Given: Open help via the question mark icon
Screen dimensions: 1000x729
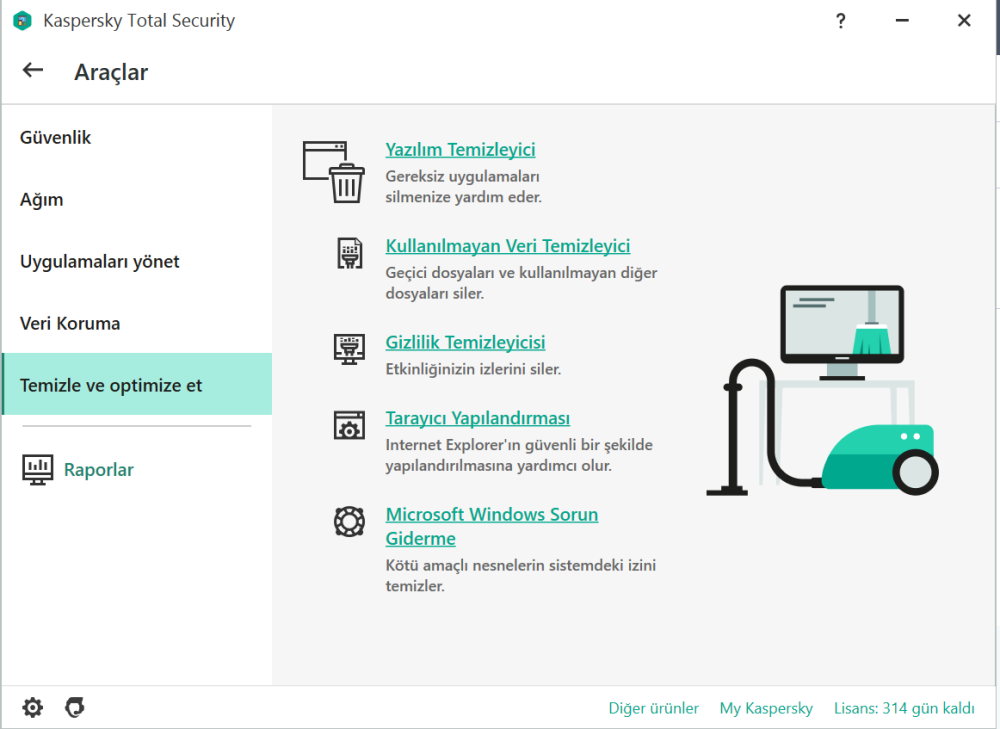Looking at the screenshot, I should [x=841, y=21].
